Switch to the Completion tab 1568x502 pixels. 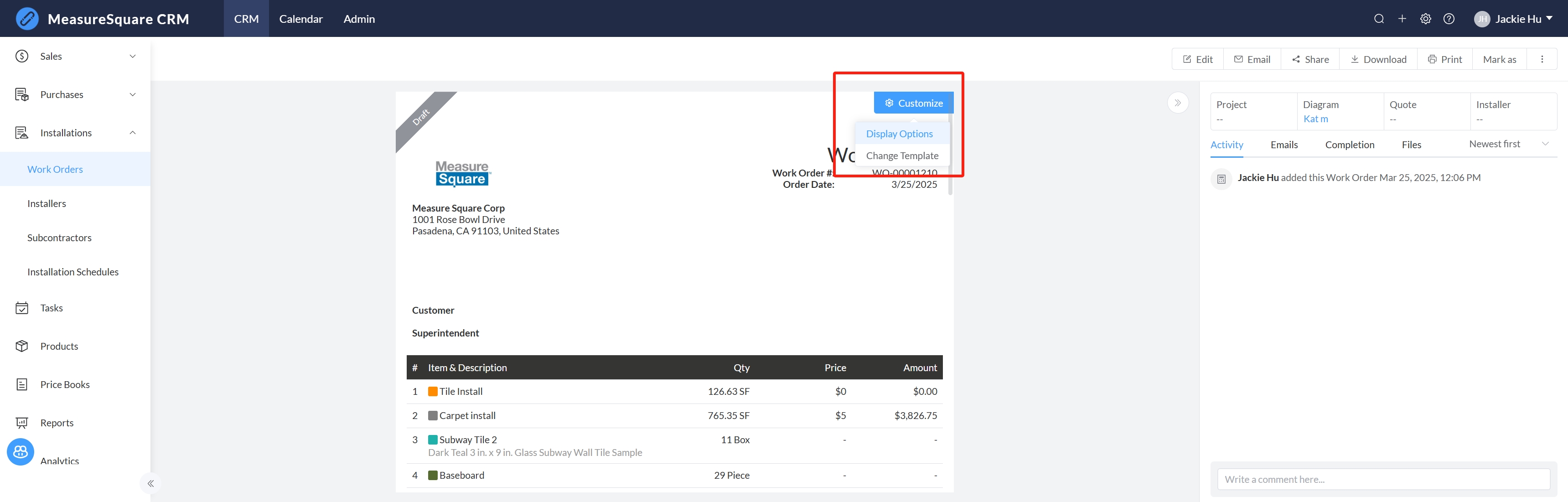point(1349,145)
